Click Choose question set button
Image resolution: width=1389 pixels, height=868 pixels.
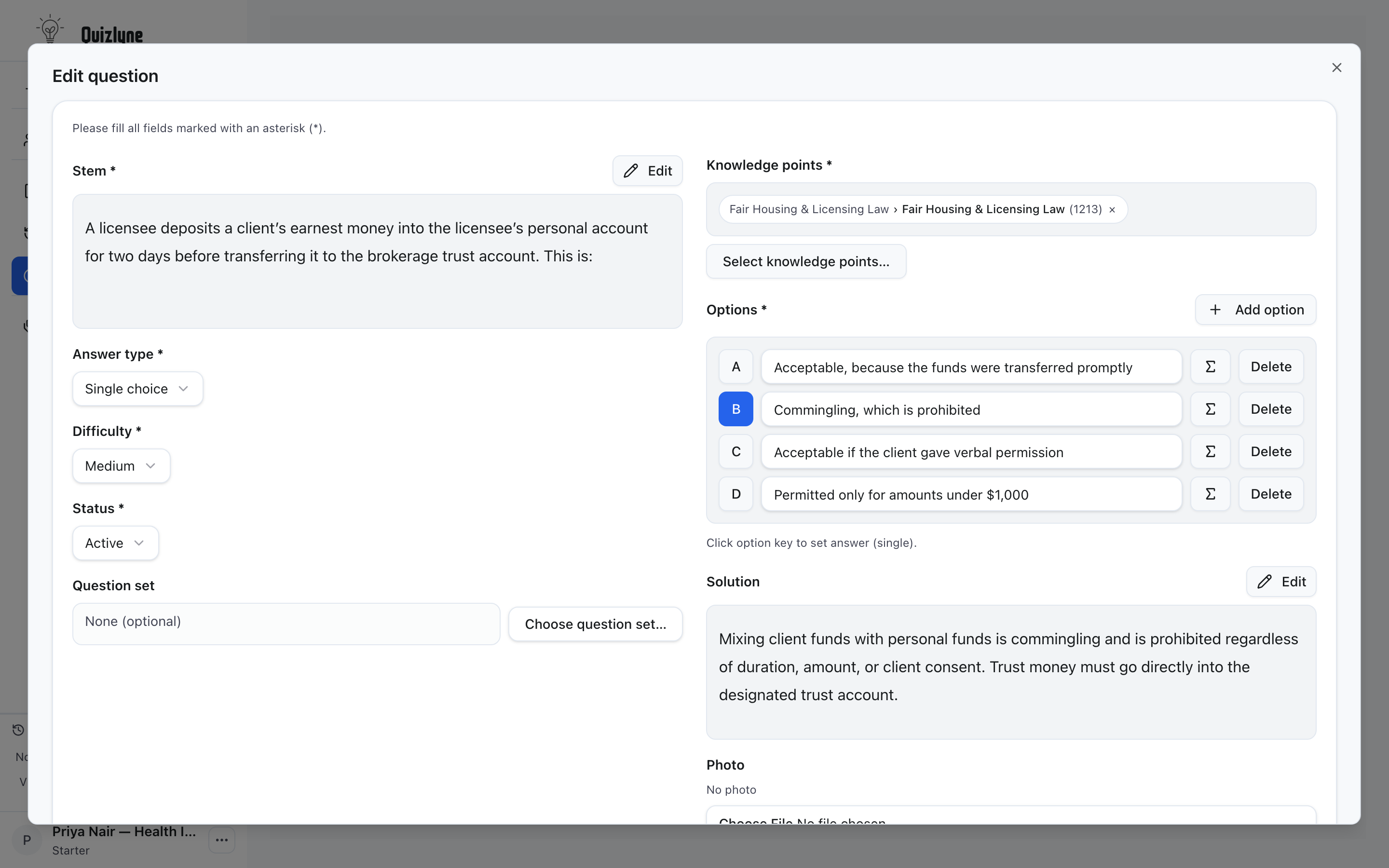coord(595,624)
